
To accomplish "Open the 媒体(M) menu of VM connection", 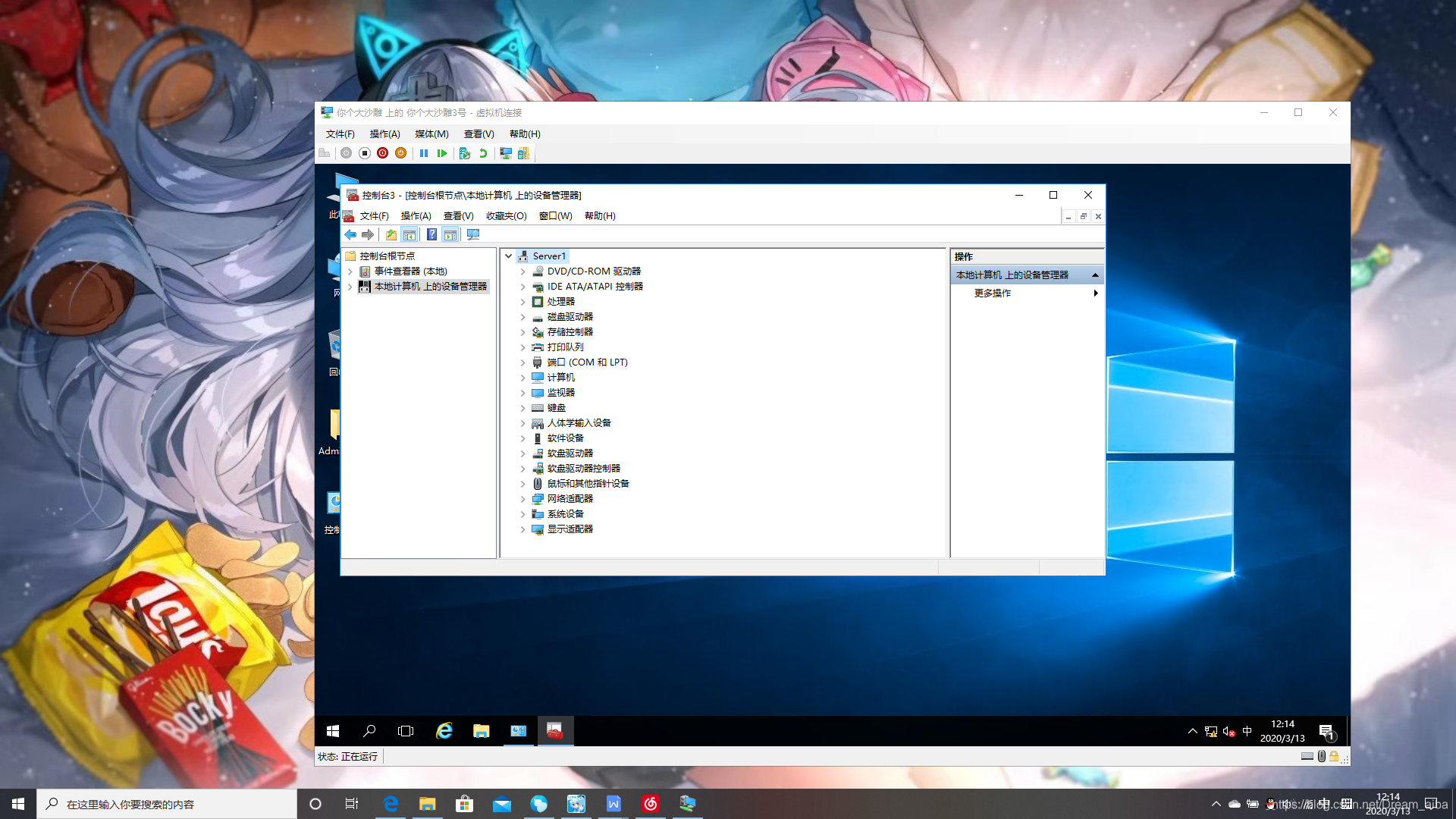I will pyautogui.click(x=431, y=134).
